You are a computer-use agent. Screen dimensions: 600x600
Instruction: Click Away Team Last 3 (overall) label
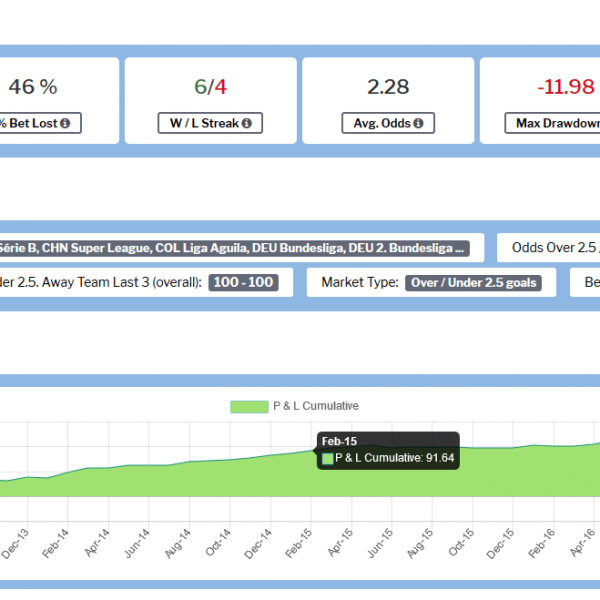(122, 282)
